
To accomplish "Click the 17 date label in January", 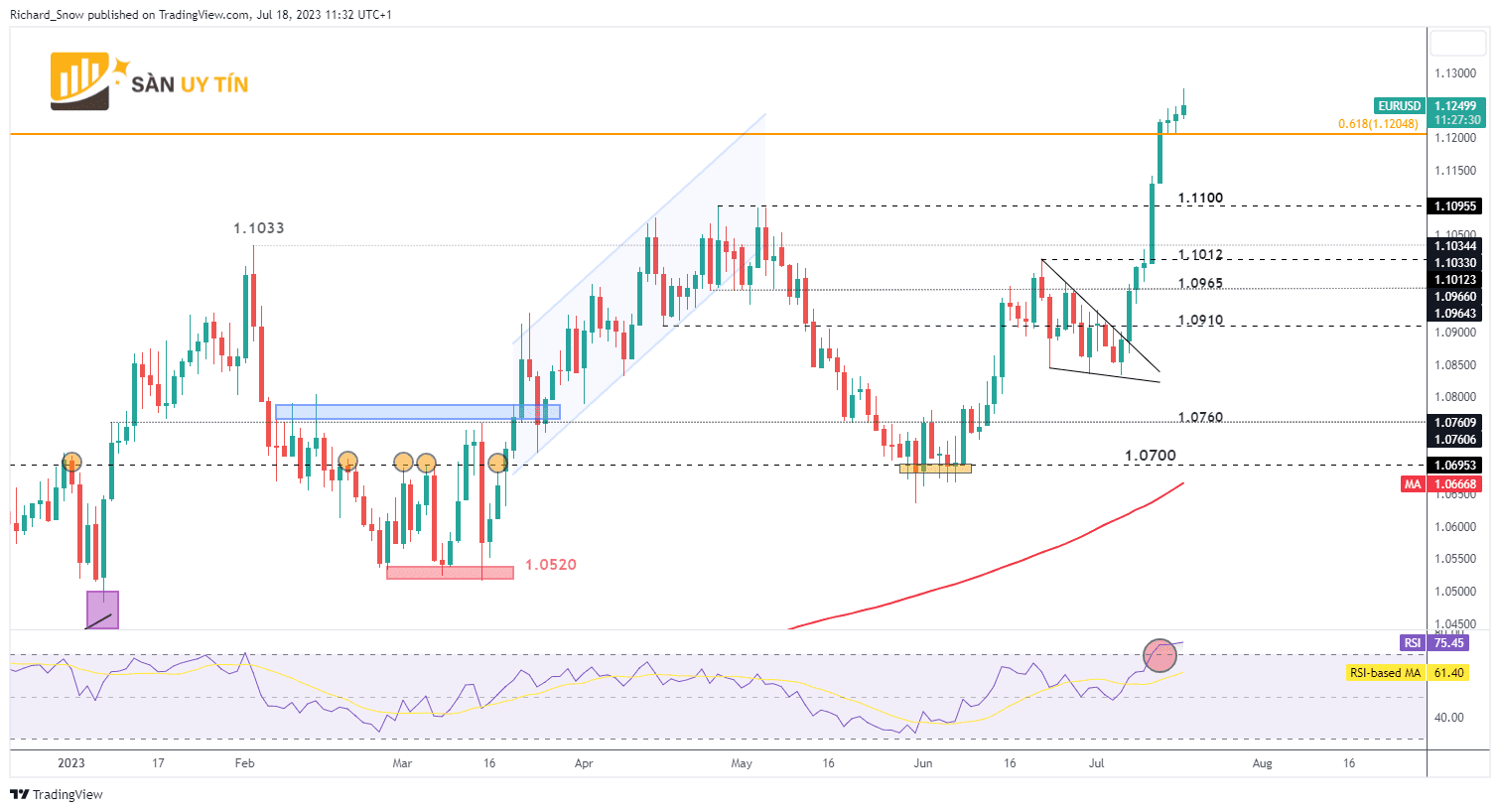I will point(158,763).
